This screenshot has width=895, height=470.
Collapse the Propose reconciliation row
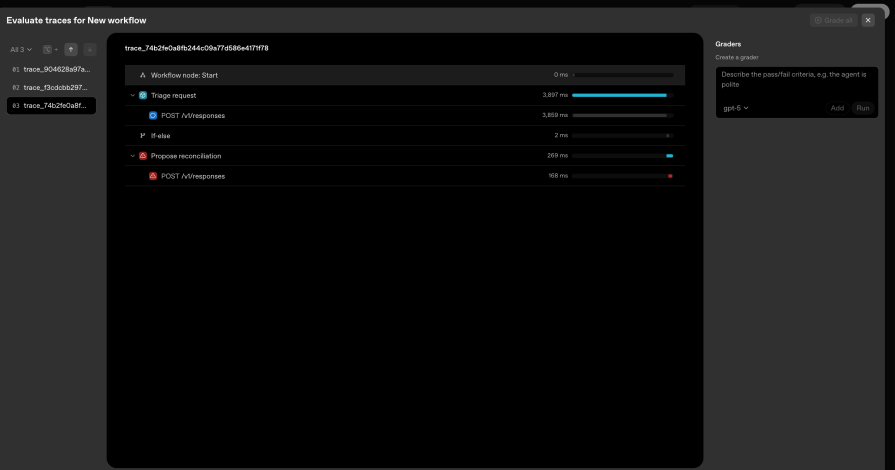(x=132, y=156)
